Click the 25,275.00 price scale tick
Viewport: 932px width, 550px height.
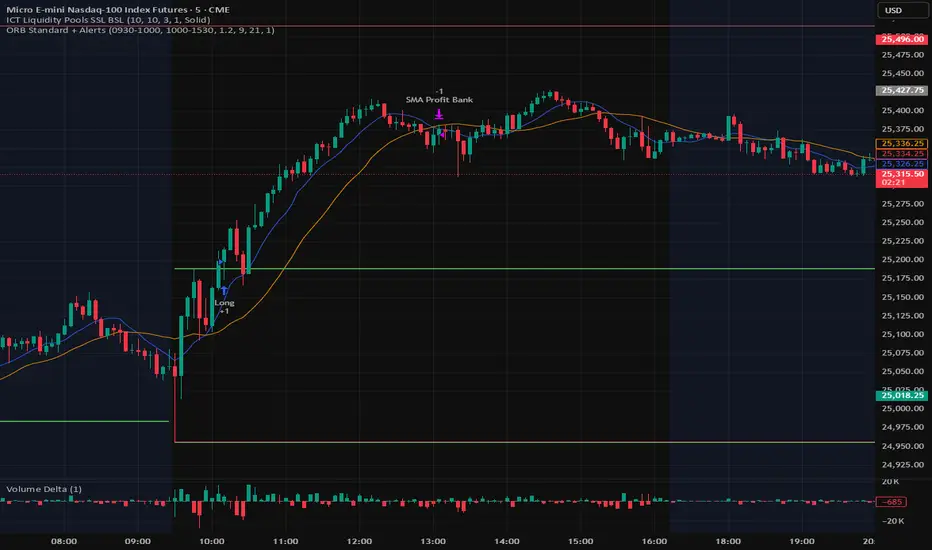click(x=902, y=204)
